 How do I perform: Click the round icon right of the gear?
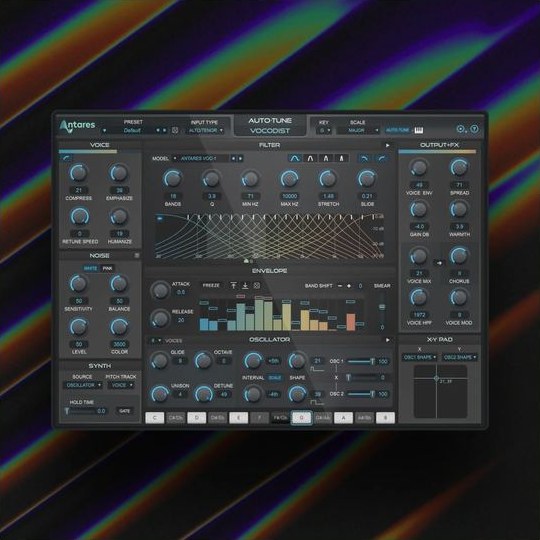tap(474, 129)
